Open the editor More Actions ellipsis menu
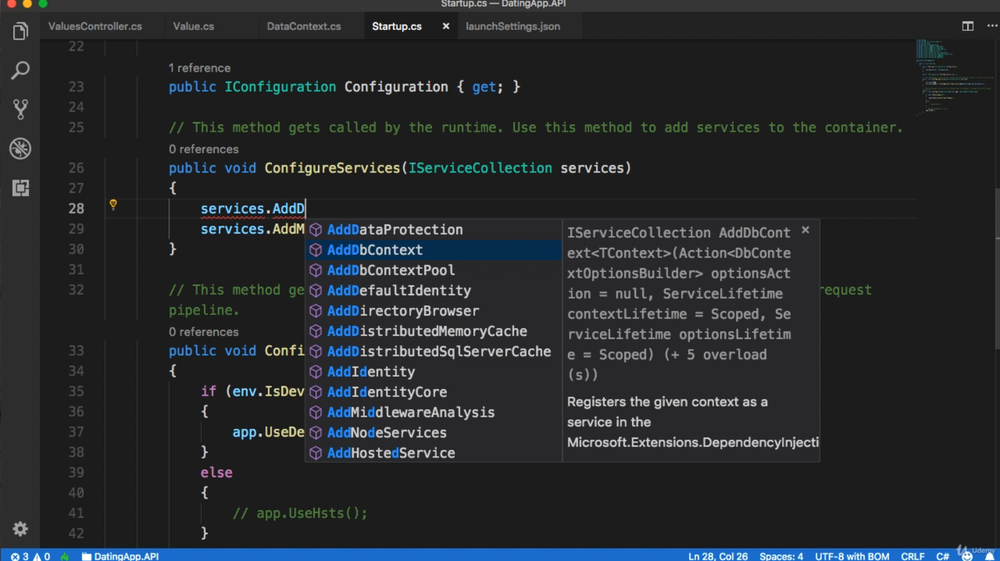The image size is (1000, 561). (987, 26)
